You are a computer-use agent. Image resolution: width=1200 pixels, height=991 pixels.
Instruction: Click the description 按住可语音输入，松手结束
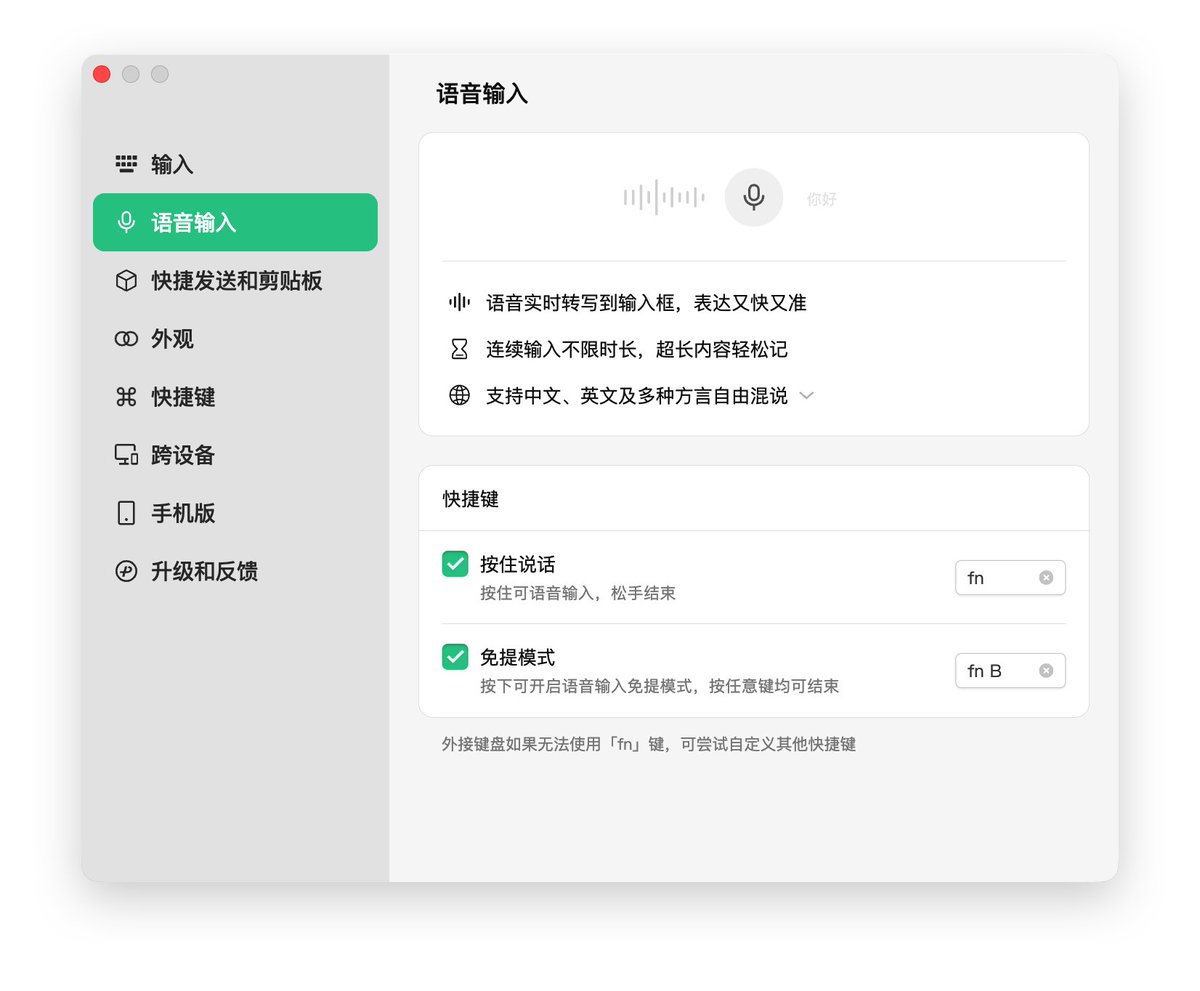click(578, 593)
